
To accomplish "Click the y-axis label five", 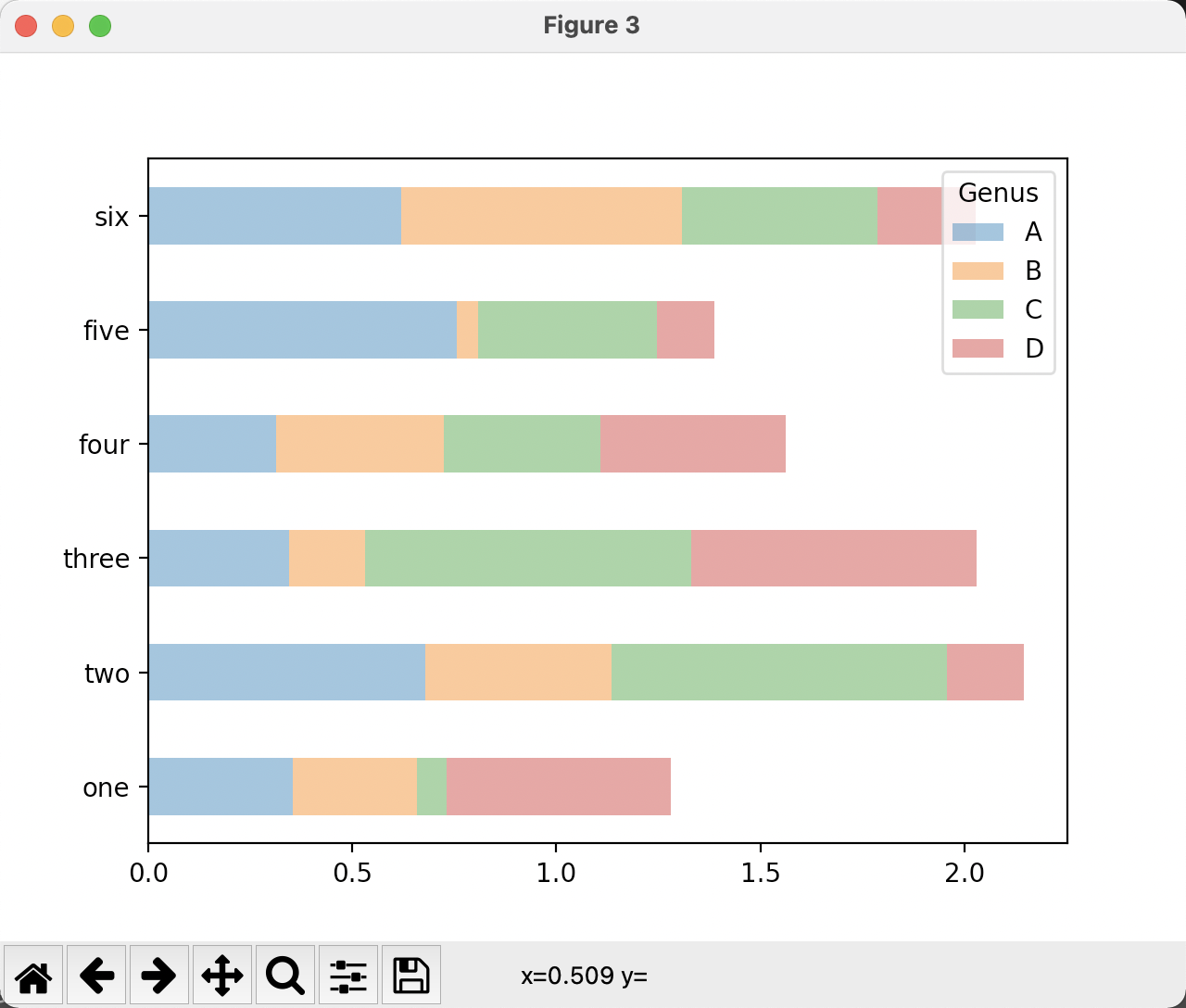I will tap(106, 331).
